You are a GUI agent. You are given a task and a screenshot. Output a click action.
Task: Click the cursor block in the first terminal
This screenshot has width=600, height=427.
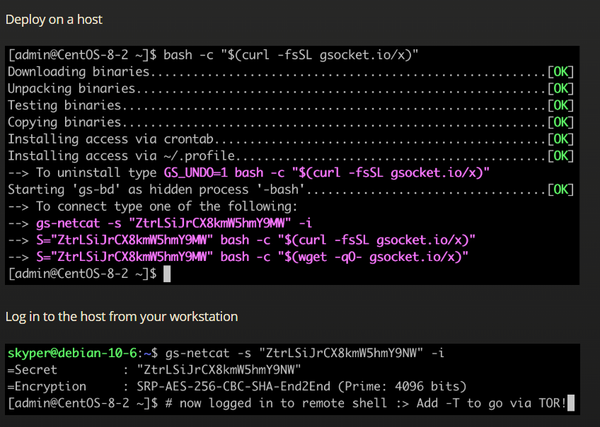(x=168, y=273)
